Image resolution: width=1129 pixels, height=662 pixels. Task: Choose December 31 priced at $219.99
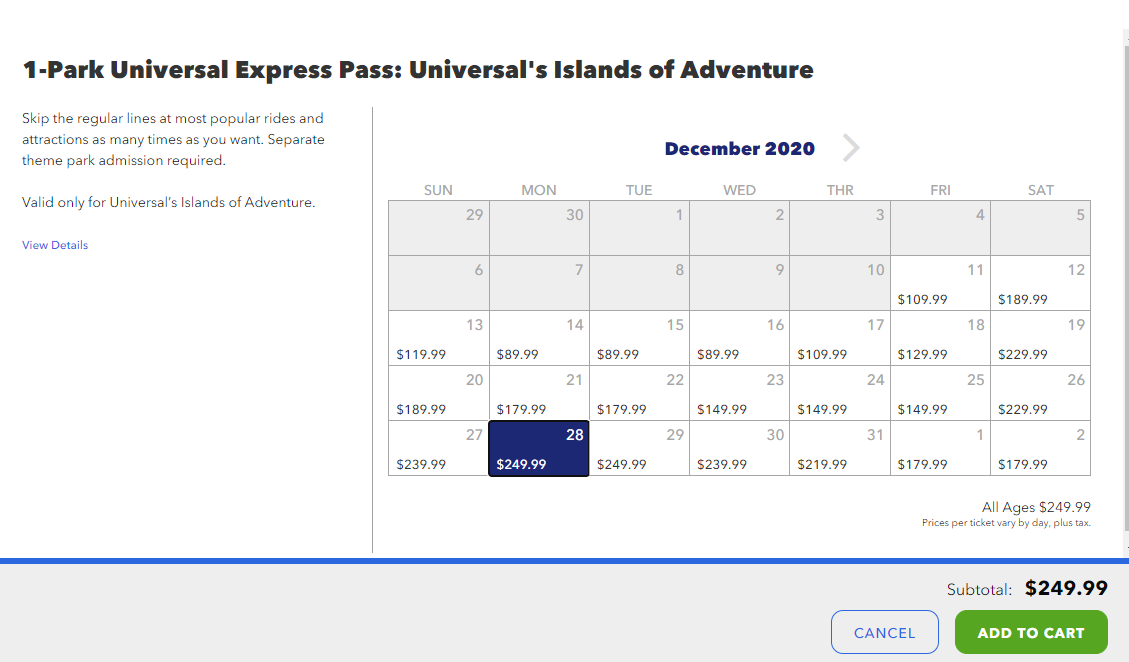coord(840,448)
